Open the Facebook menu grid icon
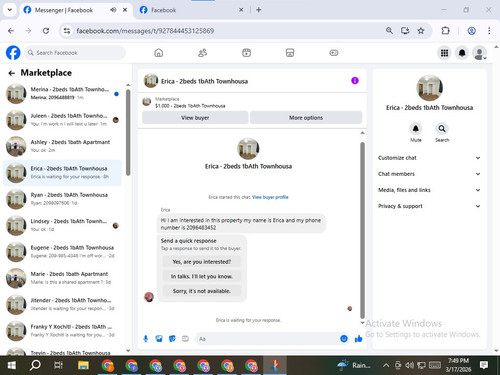This screenshot has height=375, width=500. pyautogui.click(x=444, y=53)
